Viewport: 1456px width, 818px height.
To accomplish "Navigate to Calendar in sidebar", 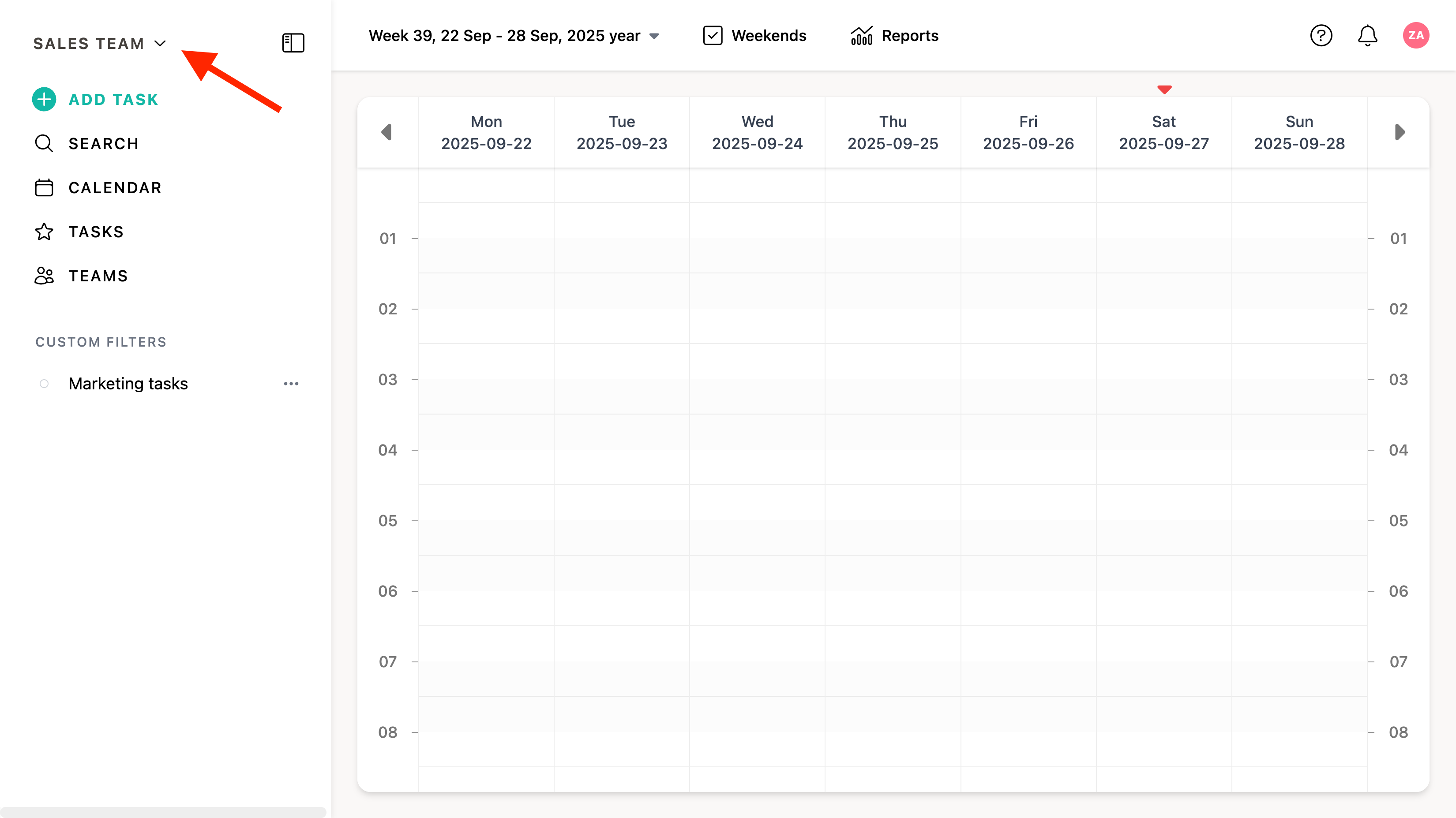I will [115, 187].
